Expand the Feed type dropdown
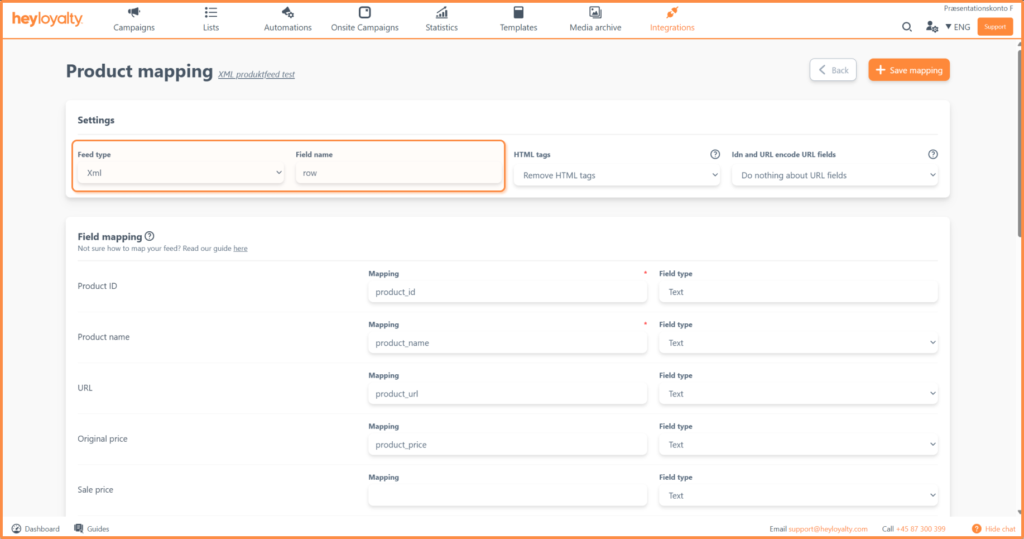 181,173
